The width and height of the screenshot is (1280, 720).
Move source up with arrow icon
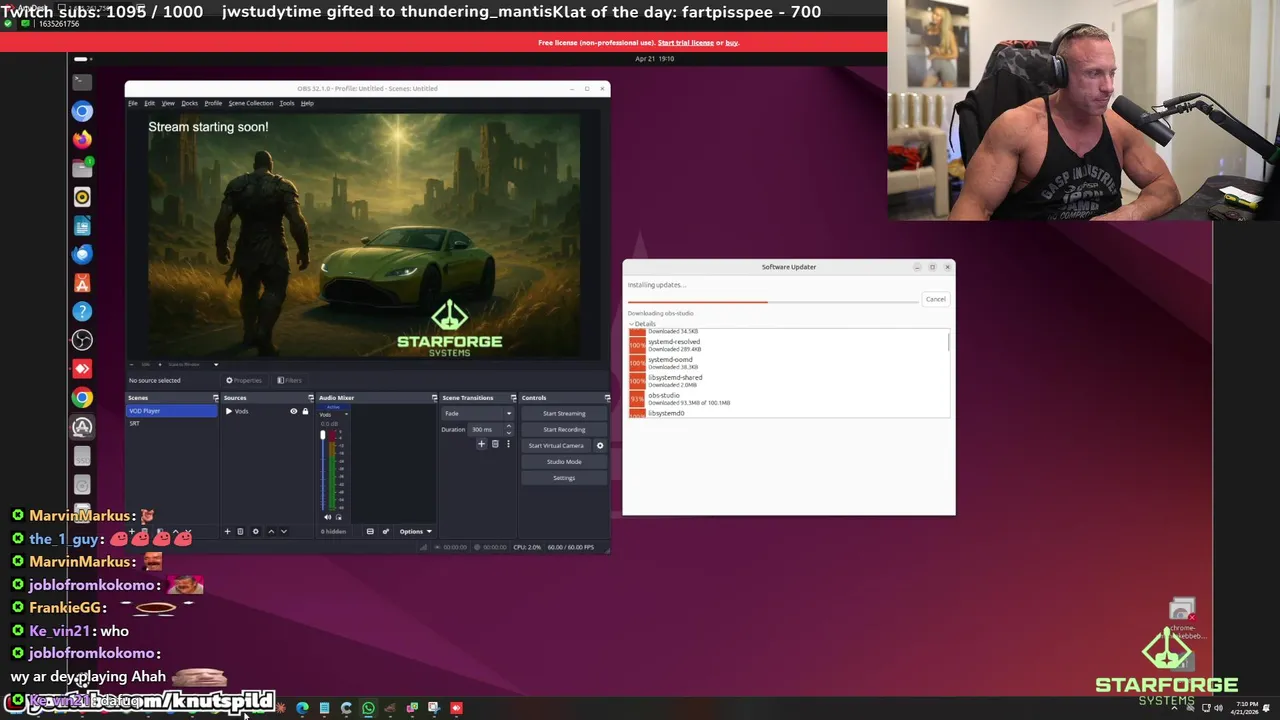pyautogui.click(x=271, y=531)
